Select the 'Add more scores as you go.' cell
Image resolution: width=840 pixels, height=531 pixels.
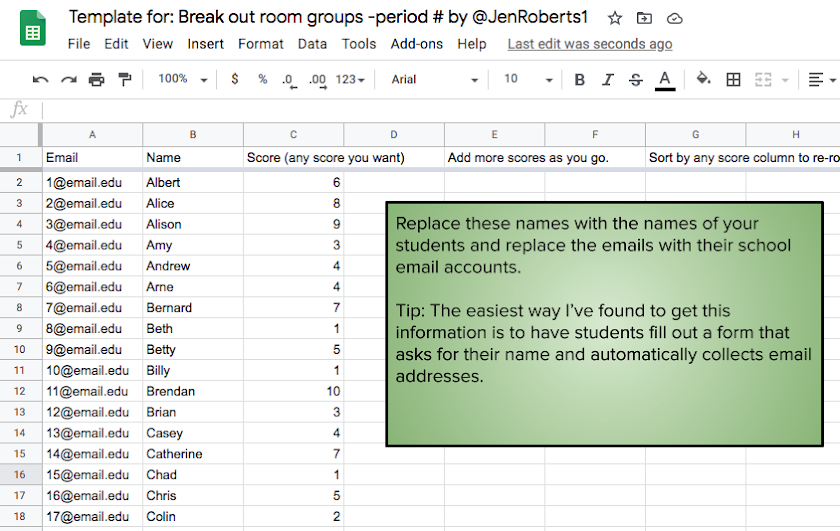click(x=494, y=158)
